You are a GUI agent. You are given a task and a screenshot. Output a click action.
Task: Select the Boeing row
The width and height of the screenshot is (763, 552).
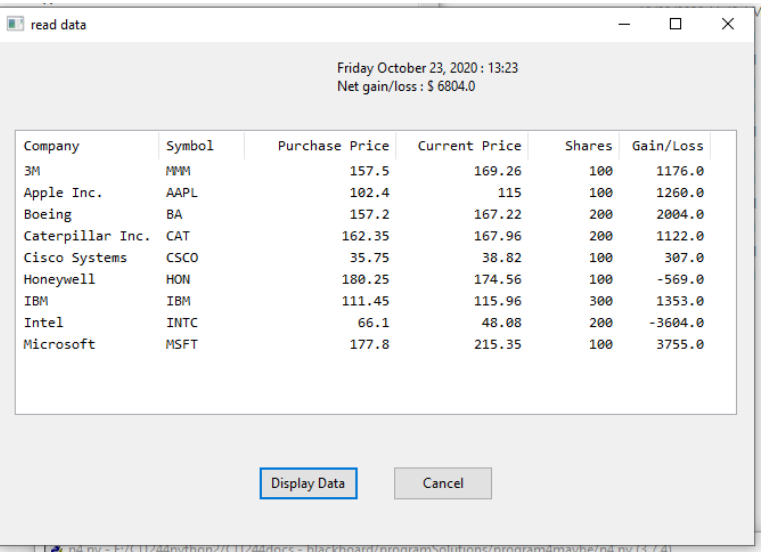click(364, 215)
